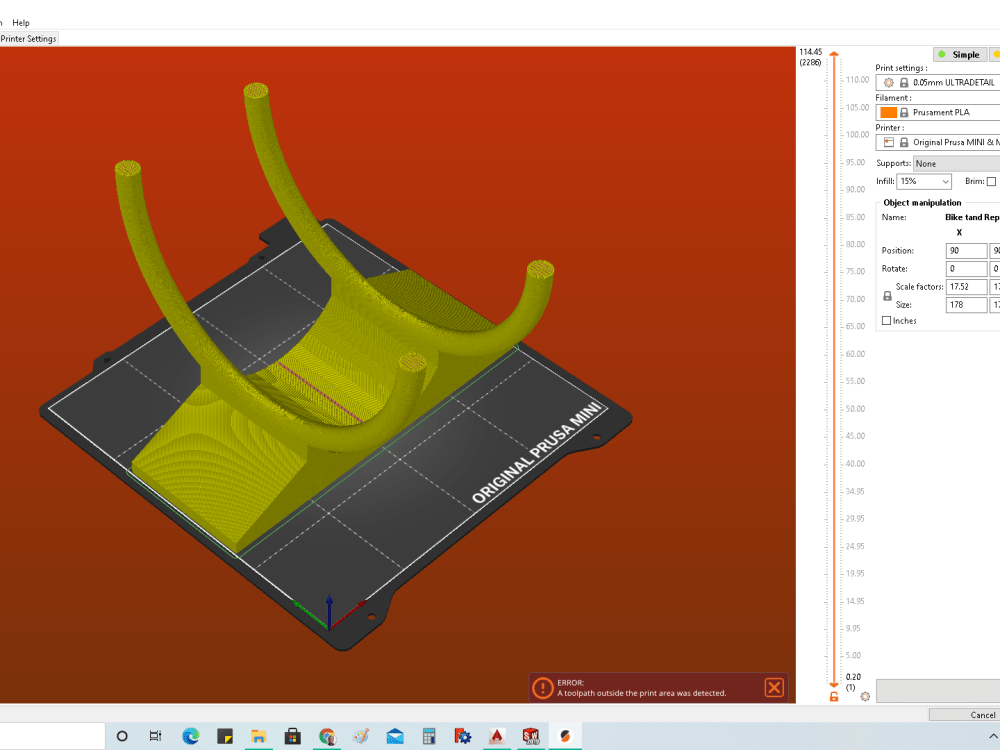Click the lock icon next to Prusament PLA
Image resolution: width=1000 pixels, height=750 pixels.
[x=904, y=112]
